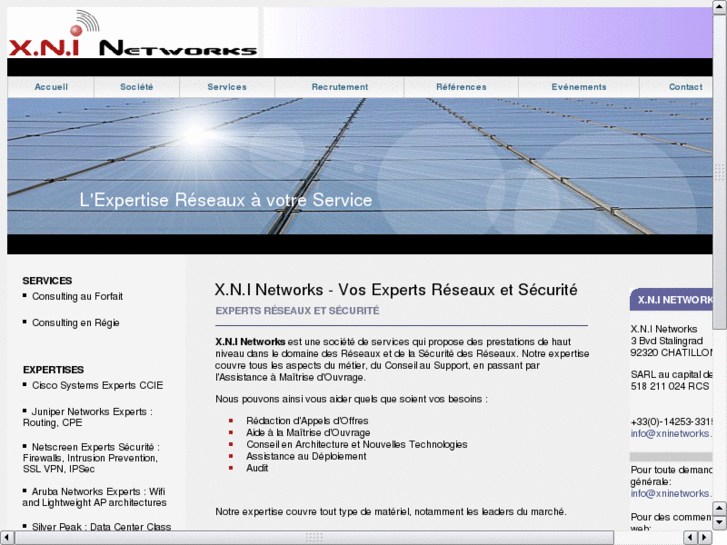Navigate to the Contact page
Viewport: 727px width, 545px height.
tap(685, 87)
